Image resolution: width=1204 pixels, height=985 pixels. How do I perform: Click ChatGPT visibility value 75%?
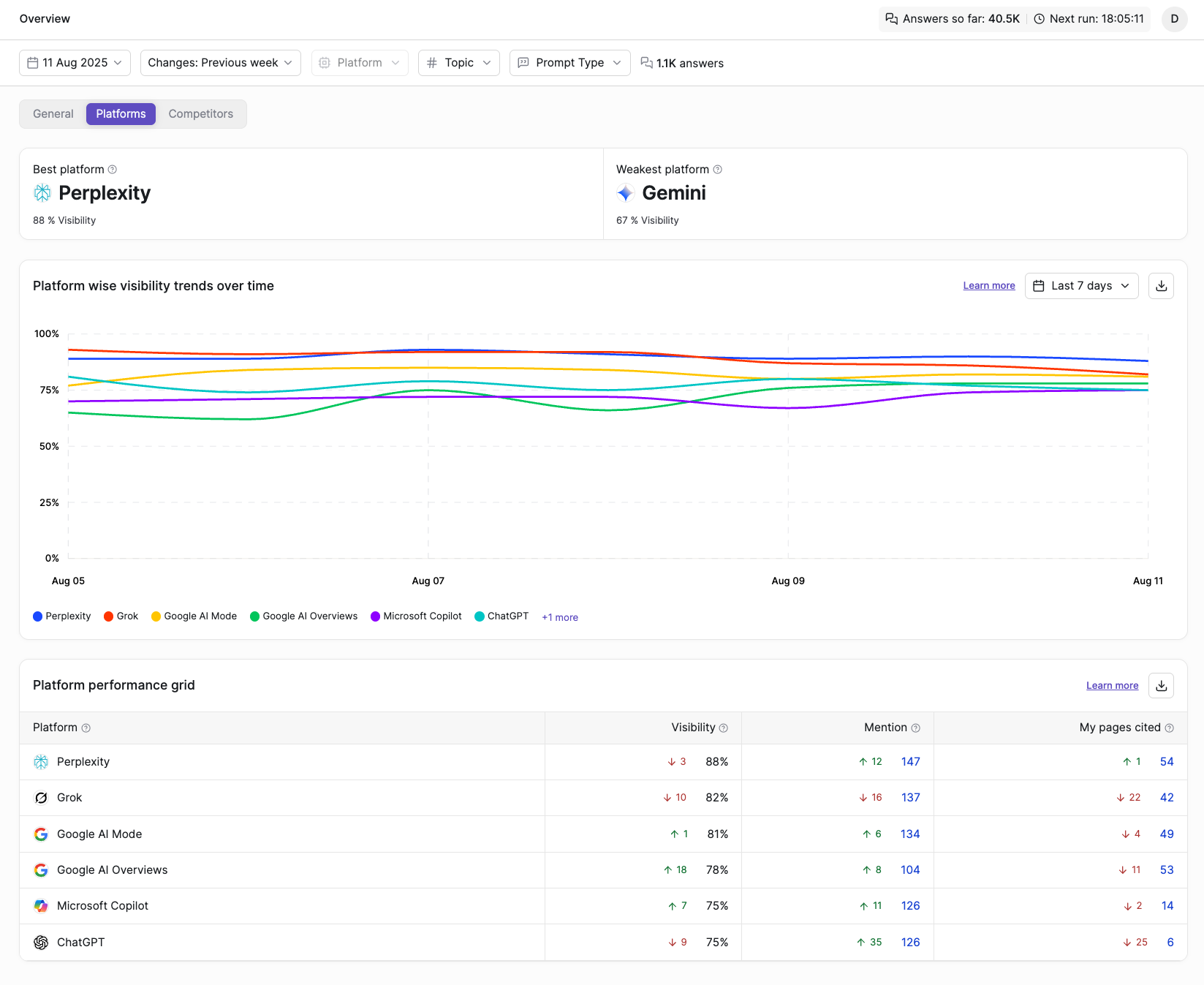click(x=717, y=943)
